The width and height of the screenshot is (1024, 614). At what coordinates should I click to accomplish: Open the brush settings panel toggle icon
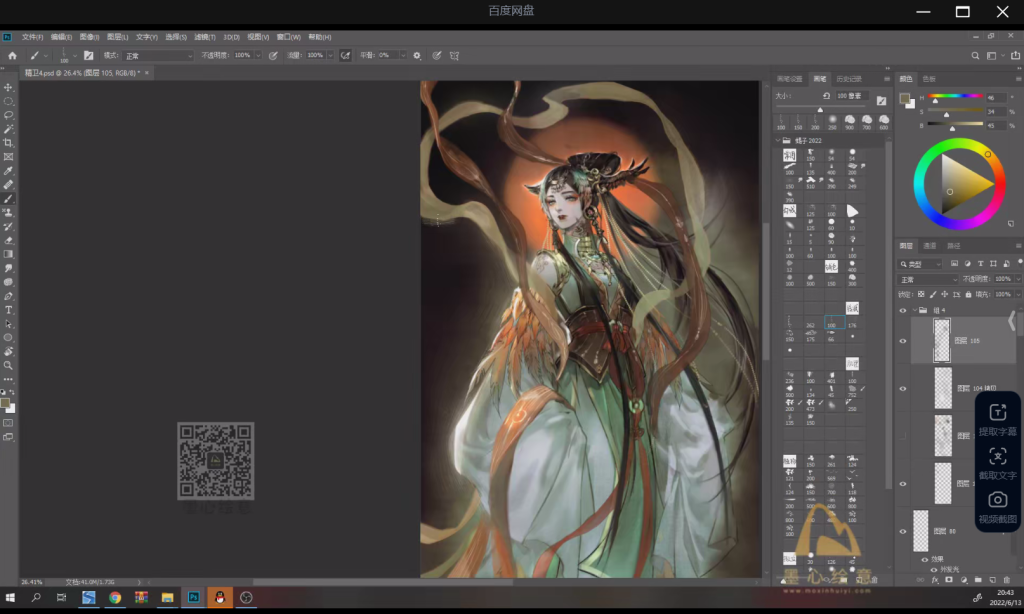point(89,55)
